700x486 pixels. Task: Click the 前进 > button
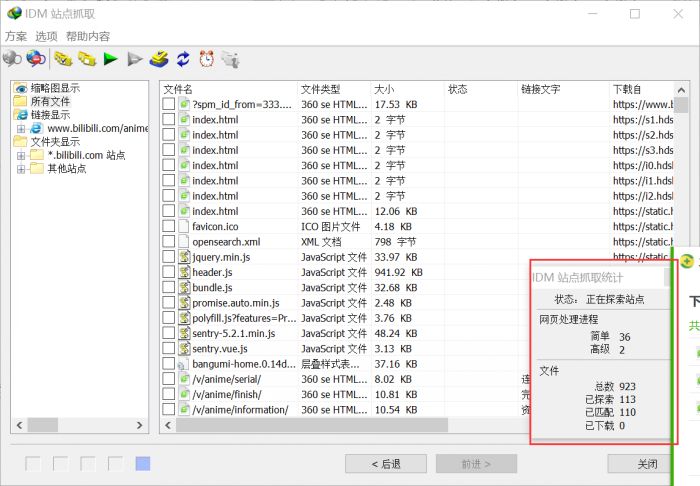(476, 464)
